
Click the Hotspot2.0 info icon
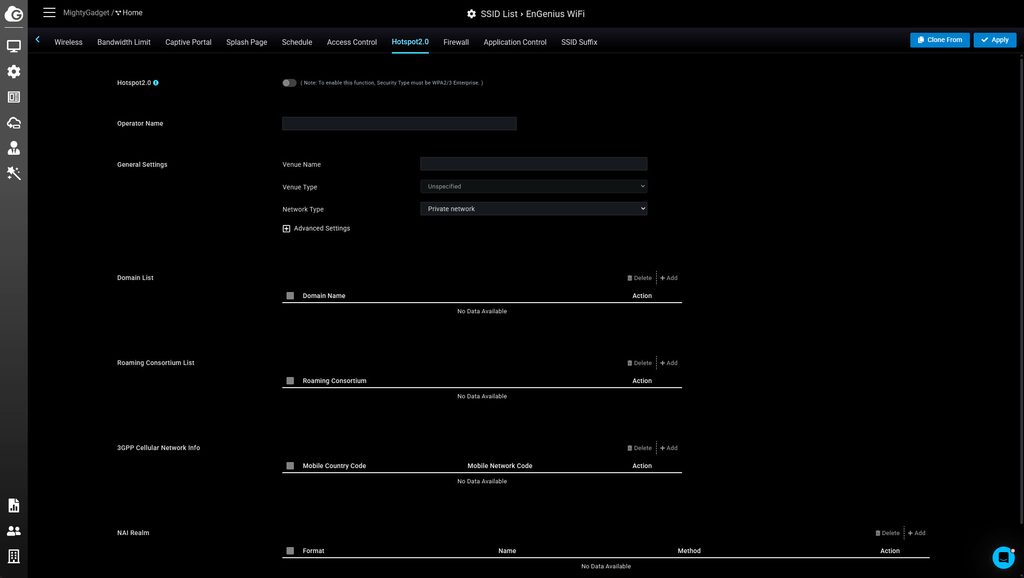[x=156, y=83]
